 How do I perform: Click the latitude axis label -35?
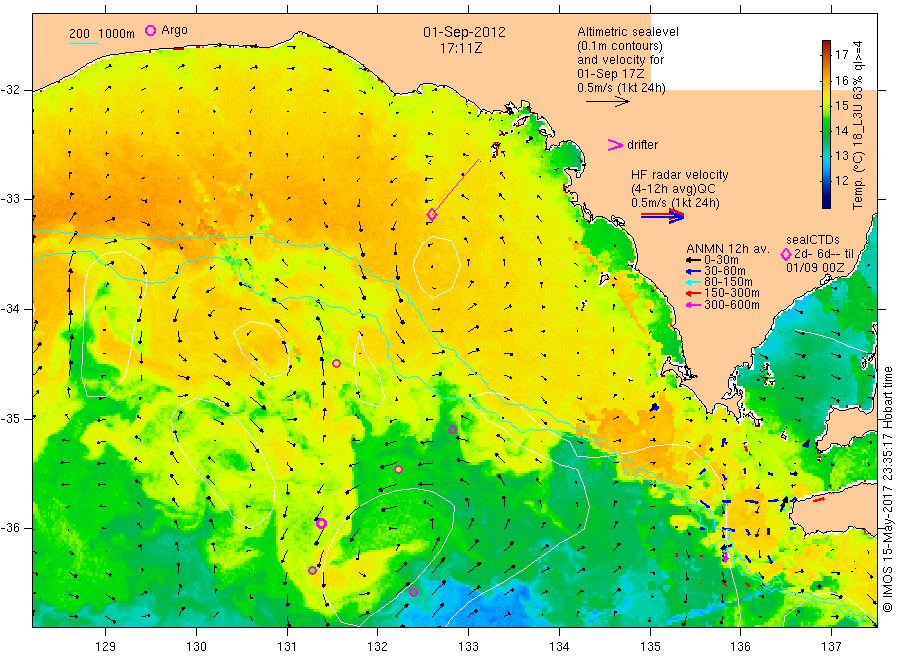11,419
